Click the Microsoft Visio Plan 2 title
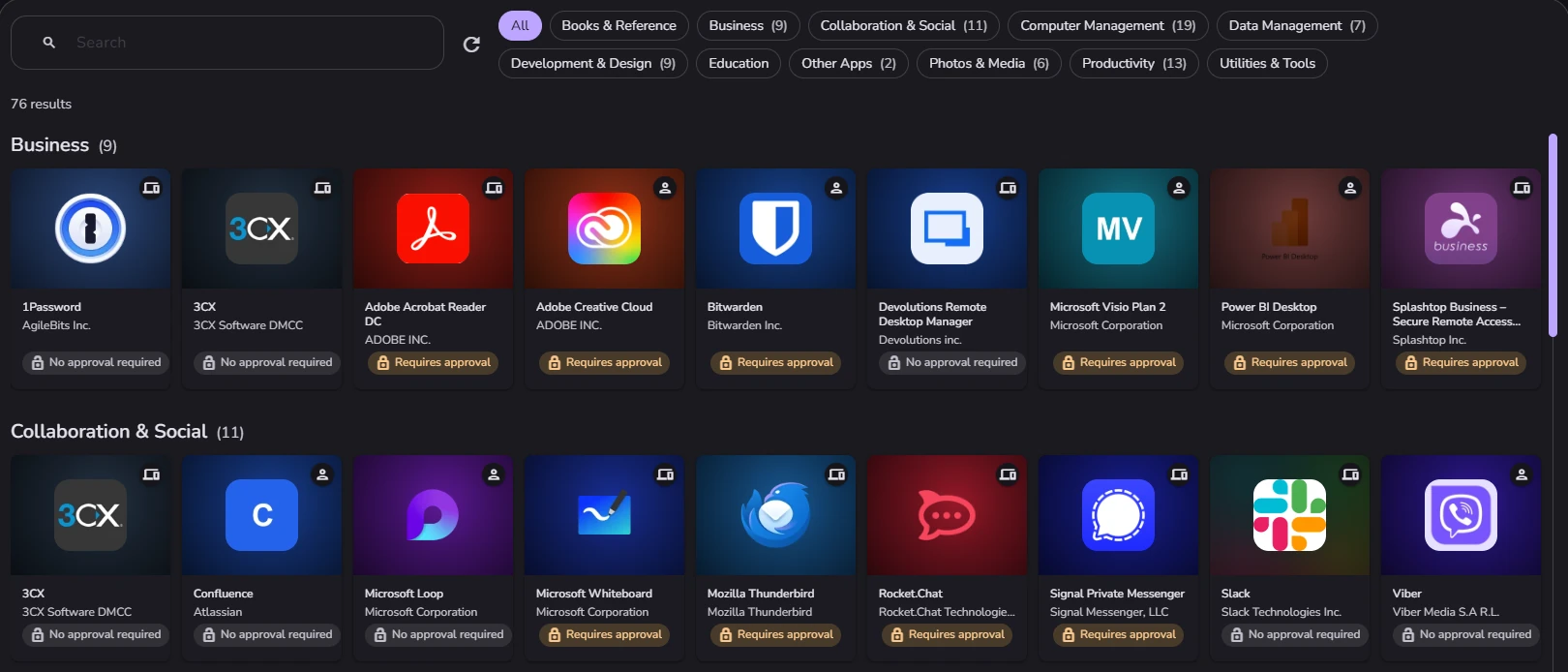This screenshot has height=672, width=1568. pos(1107,306)
